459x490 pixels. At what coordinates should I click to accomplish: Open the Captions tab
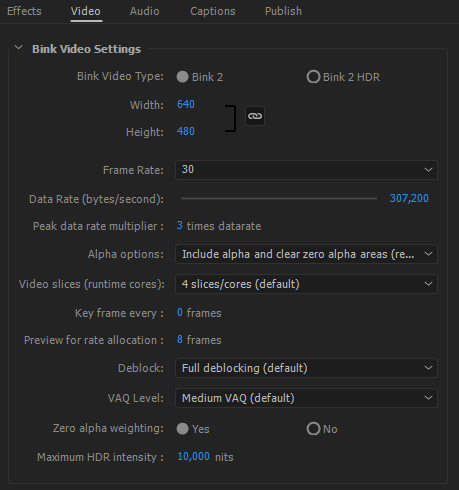tap(213, 11)
